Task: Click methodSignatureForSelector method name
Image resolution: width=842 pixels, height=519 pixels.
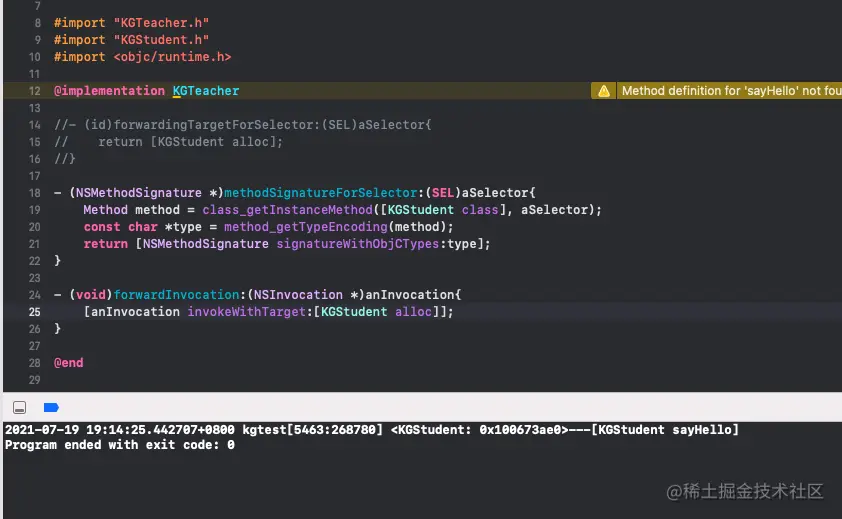Action: tap(321, 193)
